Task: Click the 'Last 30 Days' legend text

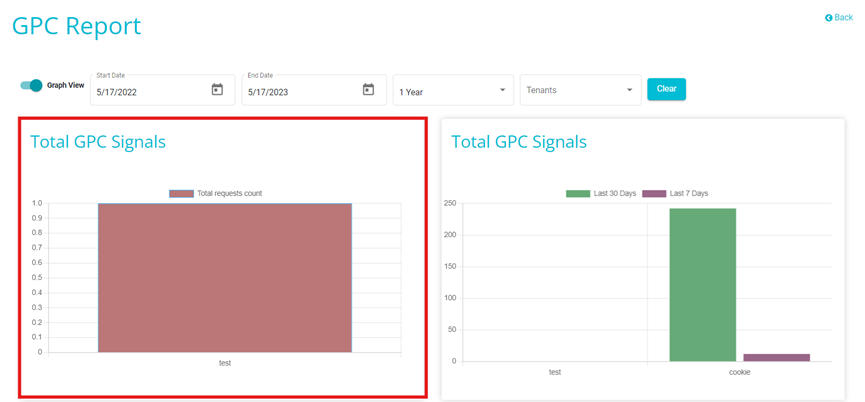Action: (615, 194)
